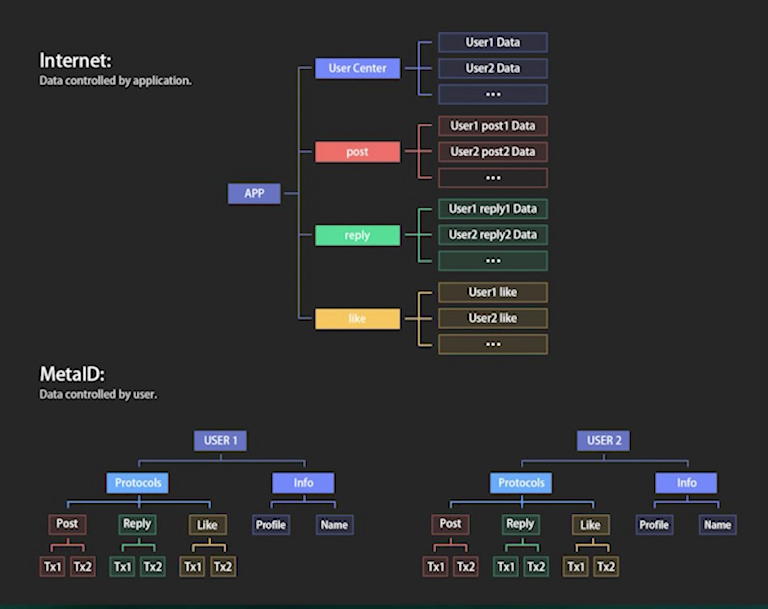
Task: Select the User1 like box
Action: [493, 292]
